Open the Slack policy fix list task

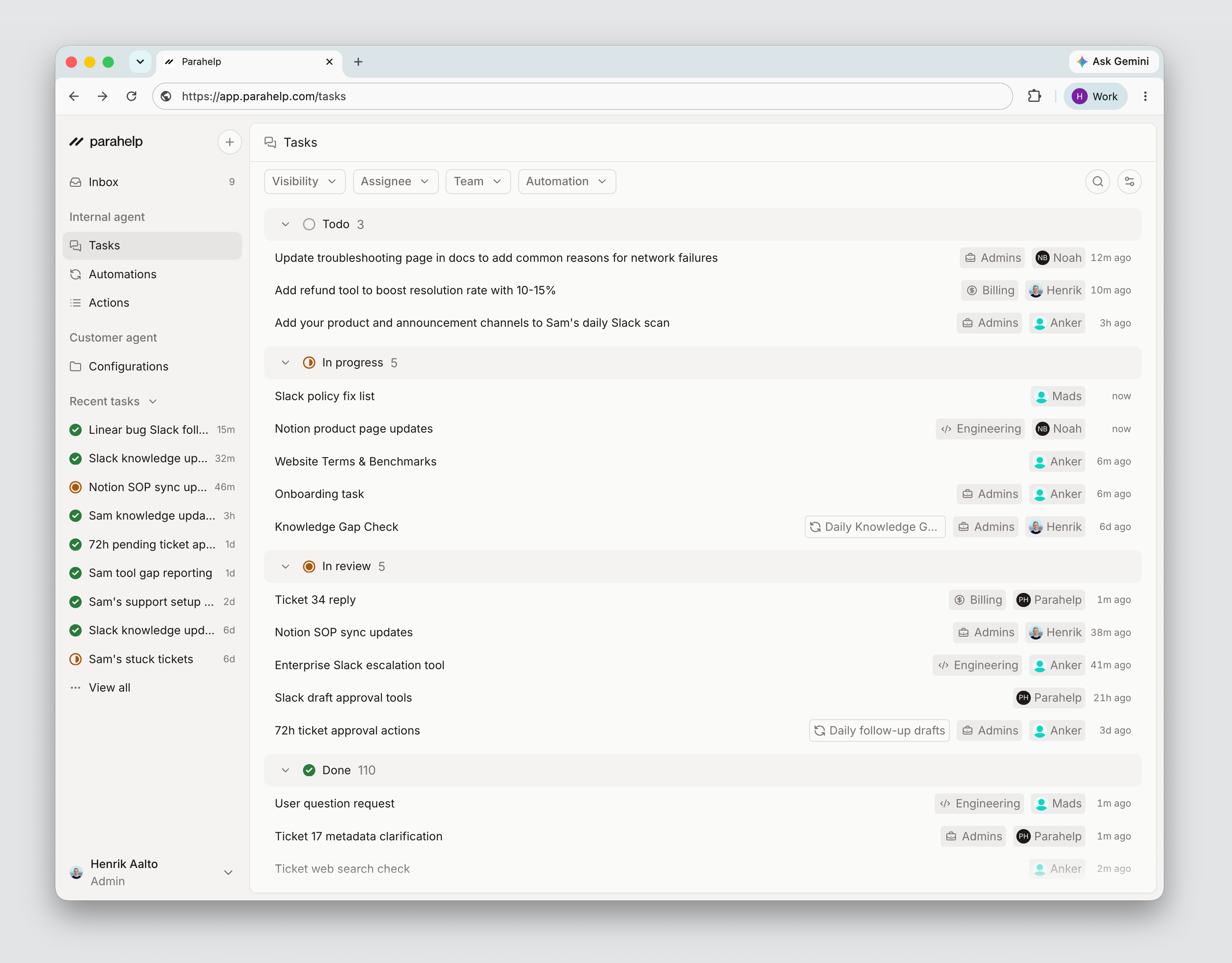coord(702,397)
